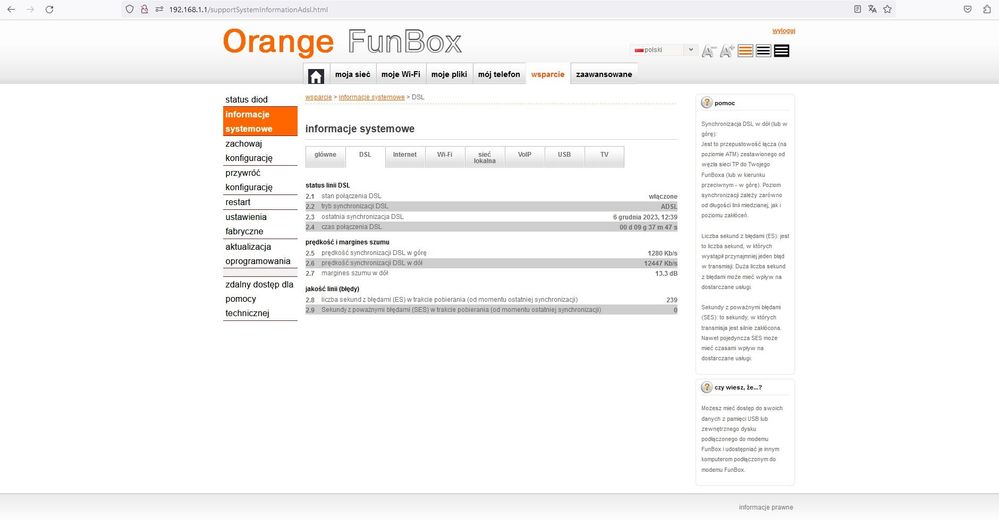Open the zaawansowane menu
This screenshot has height=526, width=999.
[603, 74]
